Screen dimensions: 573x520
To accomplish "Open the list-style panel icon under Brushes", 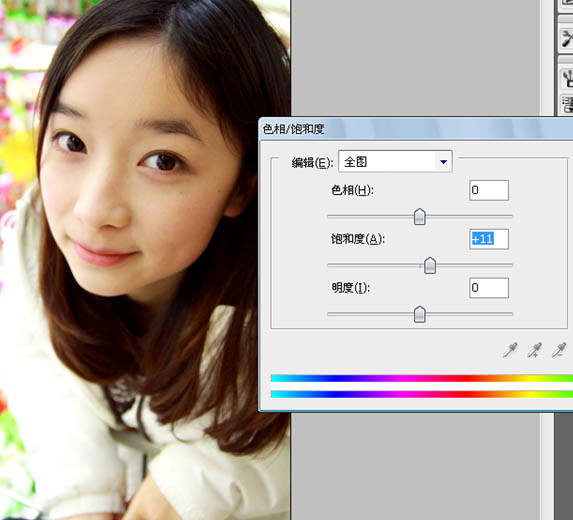I will click(x=567, y=105).
